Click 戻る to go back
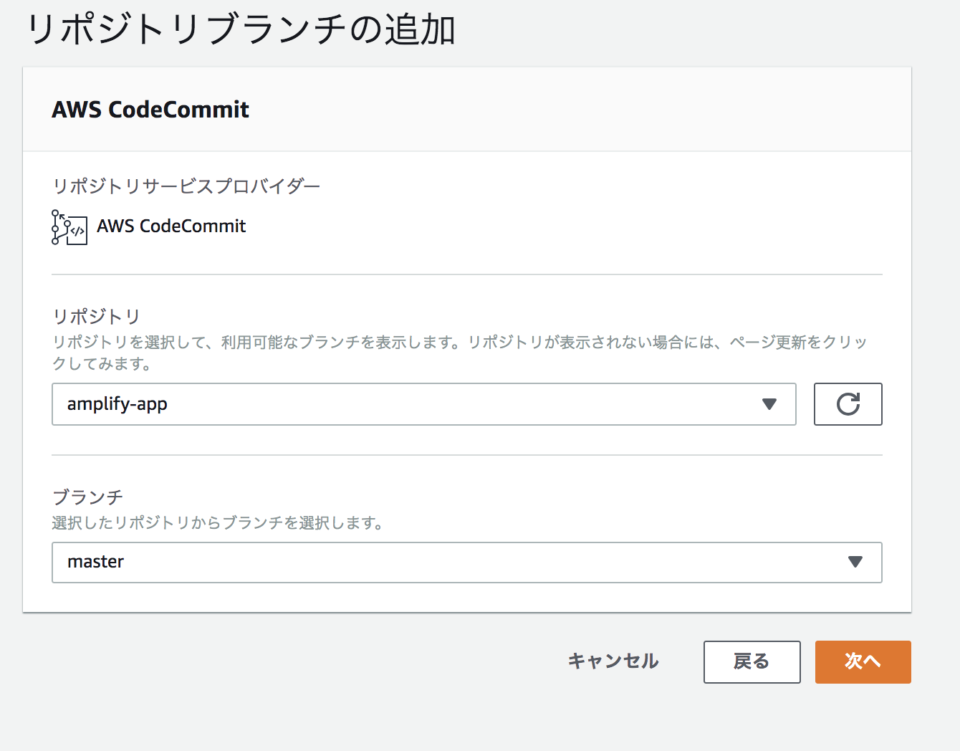 (x=752, y=661)
